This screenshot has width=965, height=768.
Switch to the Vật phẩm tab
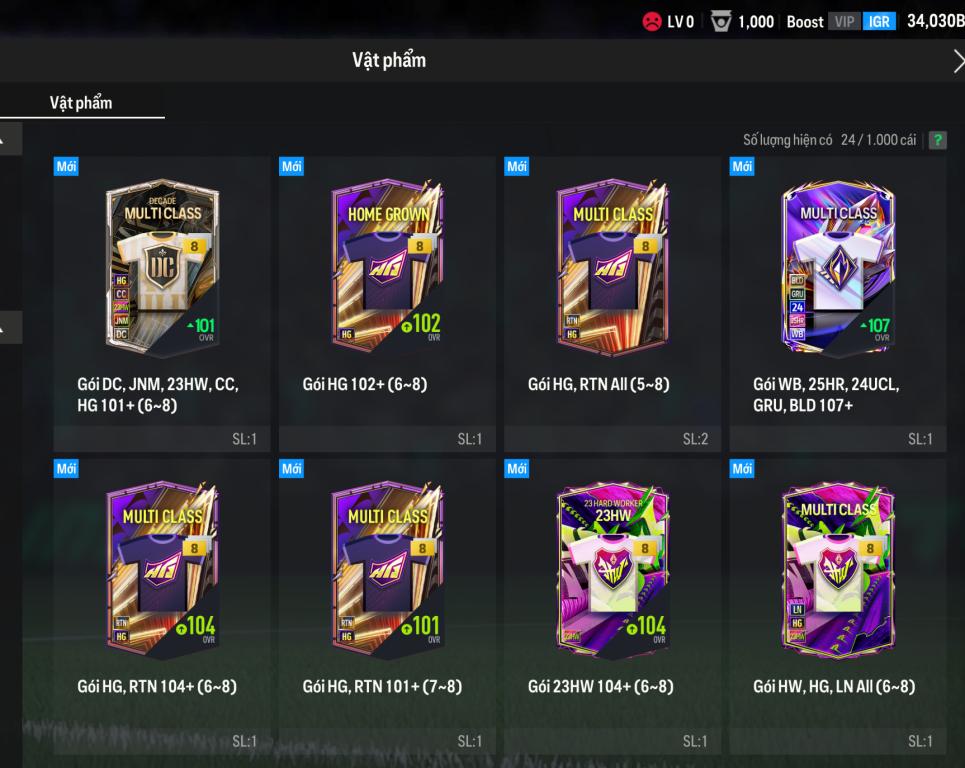[x=81, y=103]
